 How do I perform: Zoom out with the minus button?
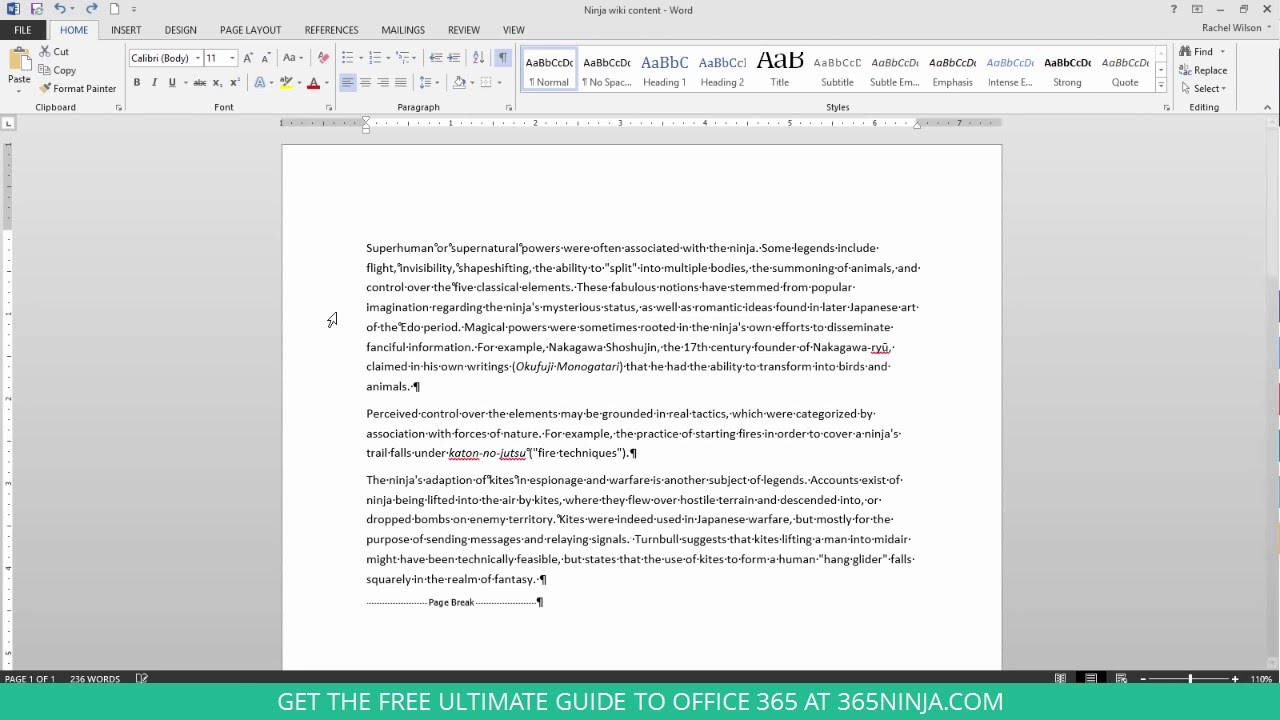[1143, 679]
